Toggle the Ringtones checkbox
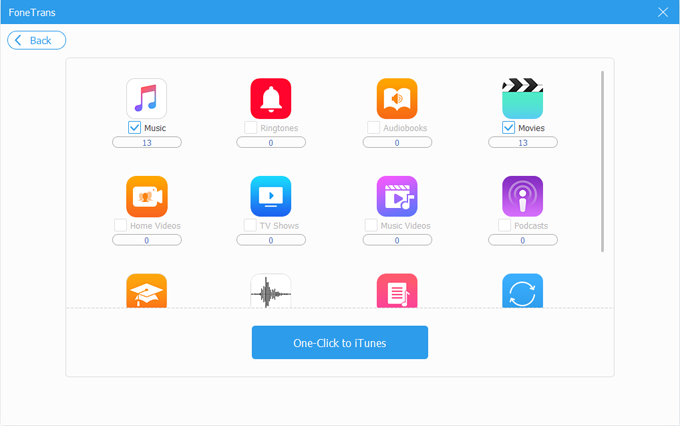 click(250, 128)
